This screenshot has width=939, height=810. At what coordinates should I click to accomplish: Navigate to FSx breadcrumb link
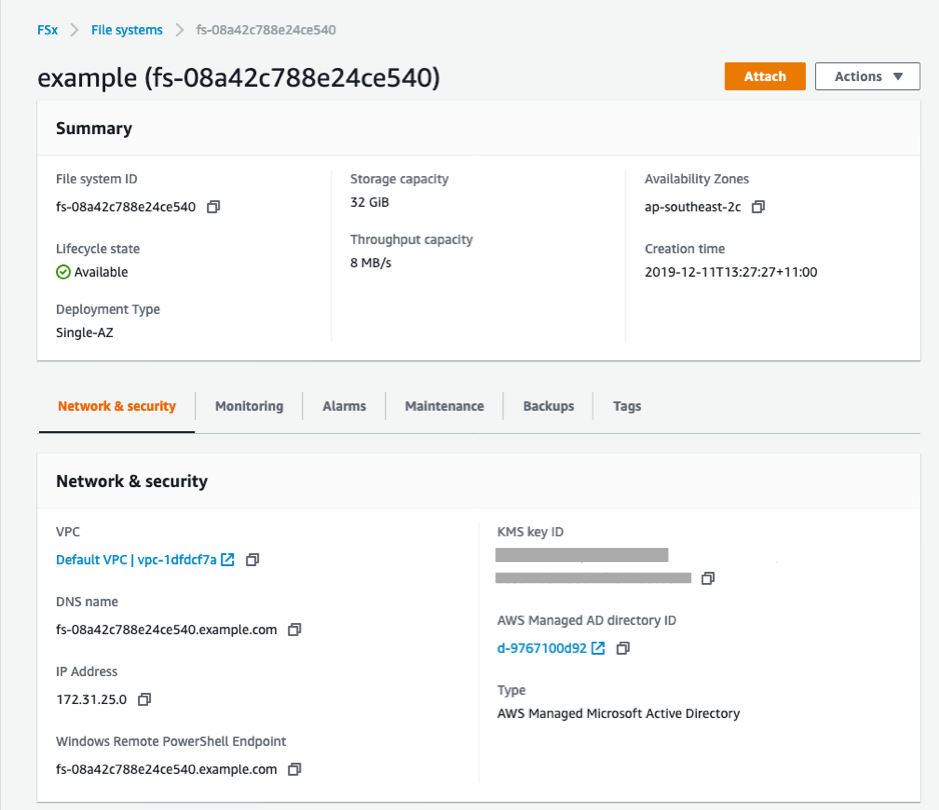47,30
